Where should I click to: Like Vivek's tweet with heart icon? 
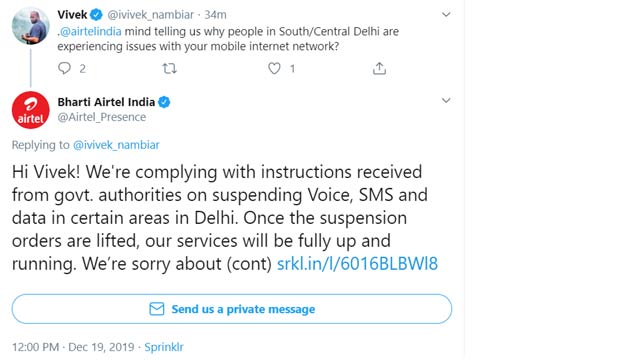[x=274, y=68]
